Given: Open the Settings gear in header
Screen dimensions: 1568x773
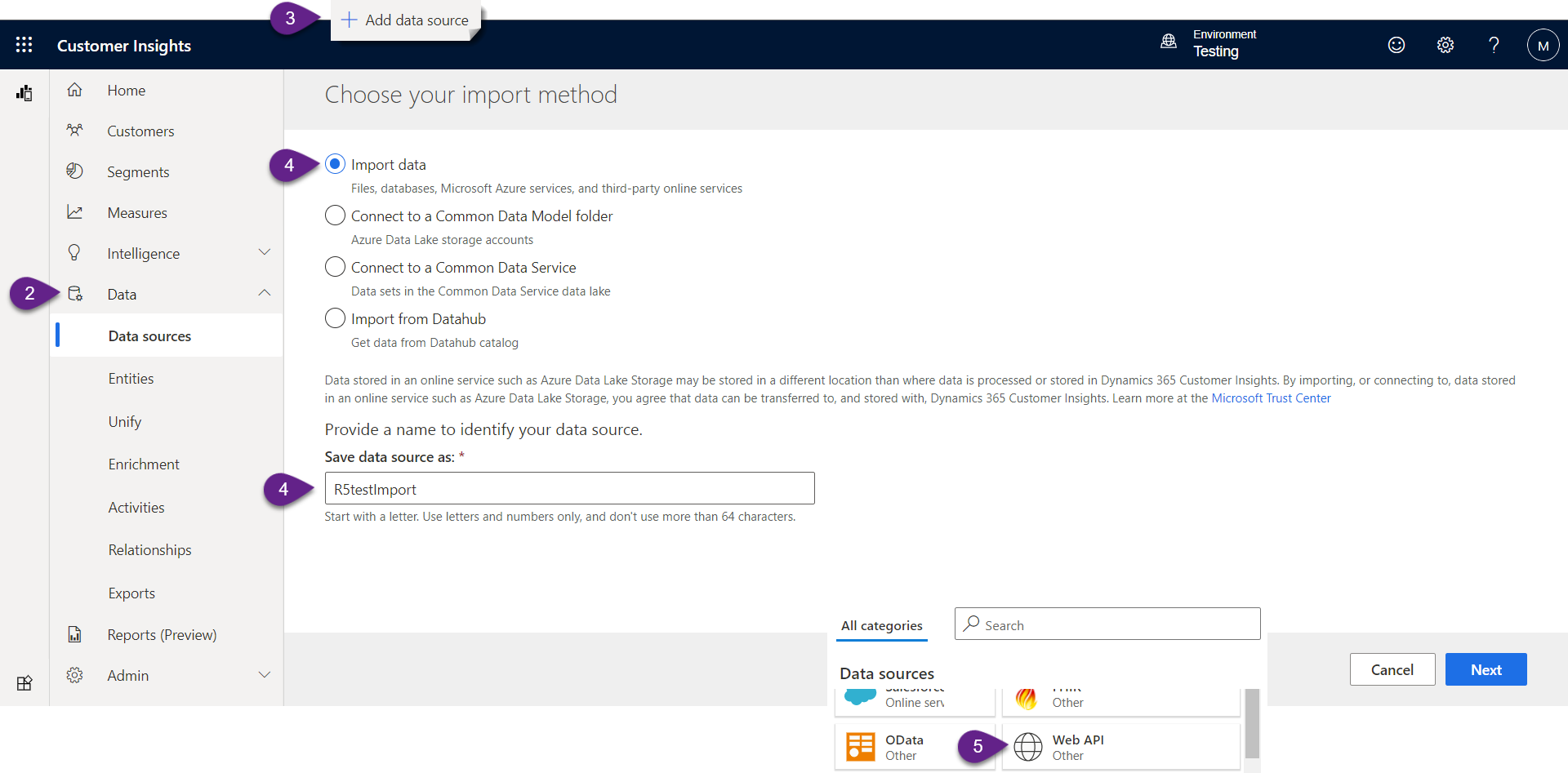Looking at the screenshot, I should (x=1445, y=45).
